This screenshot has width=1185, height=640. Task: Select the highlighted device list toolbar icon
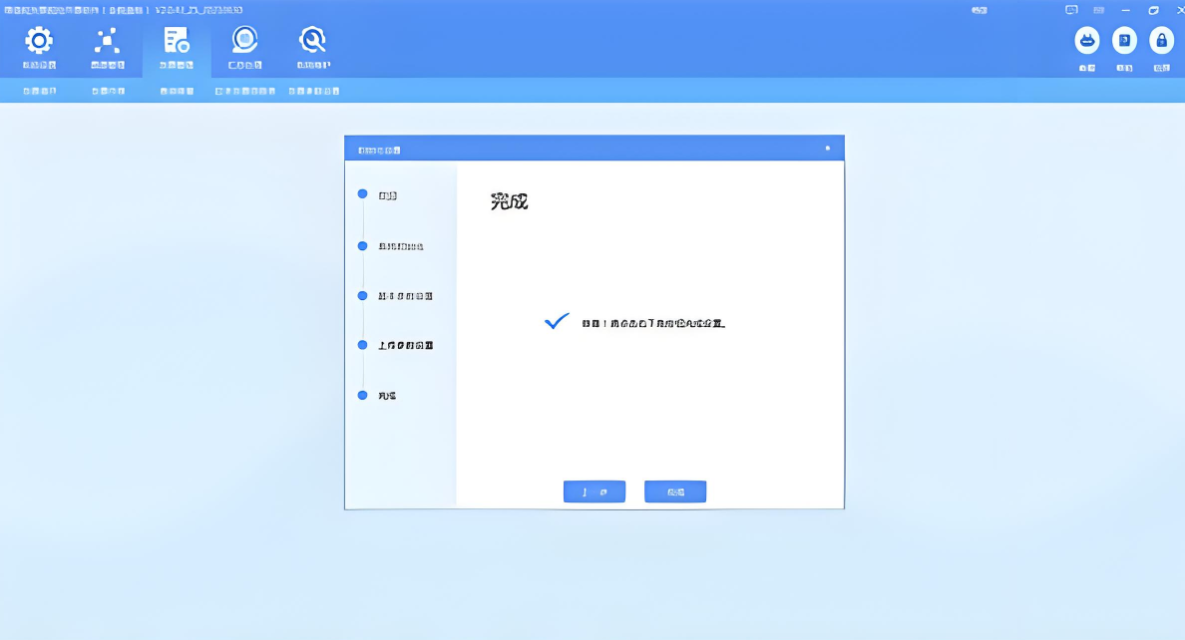coord(176,42)
